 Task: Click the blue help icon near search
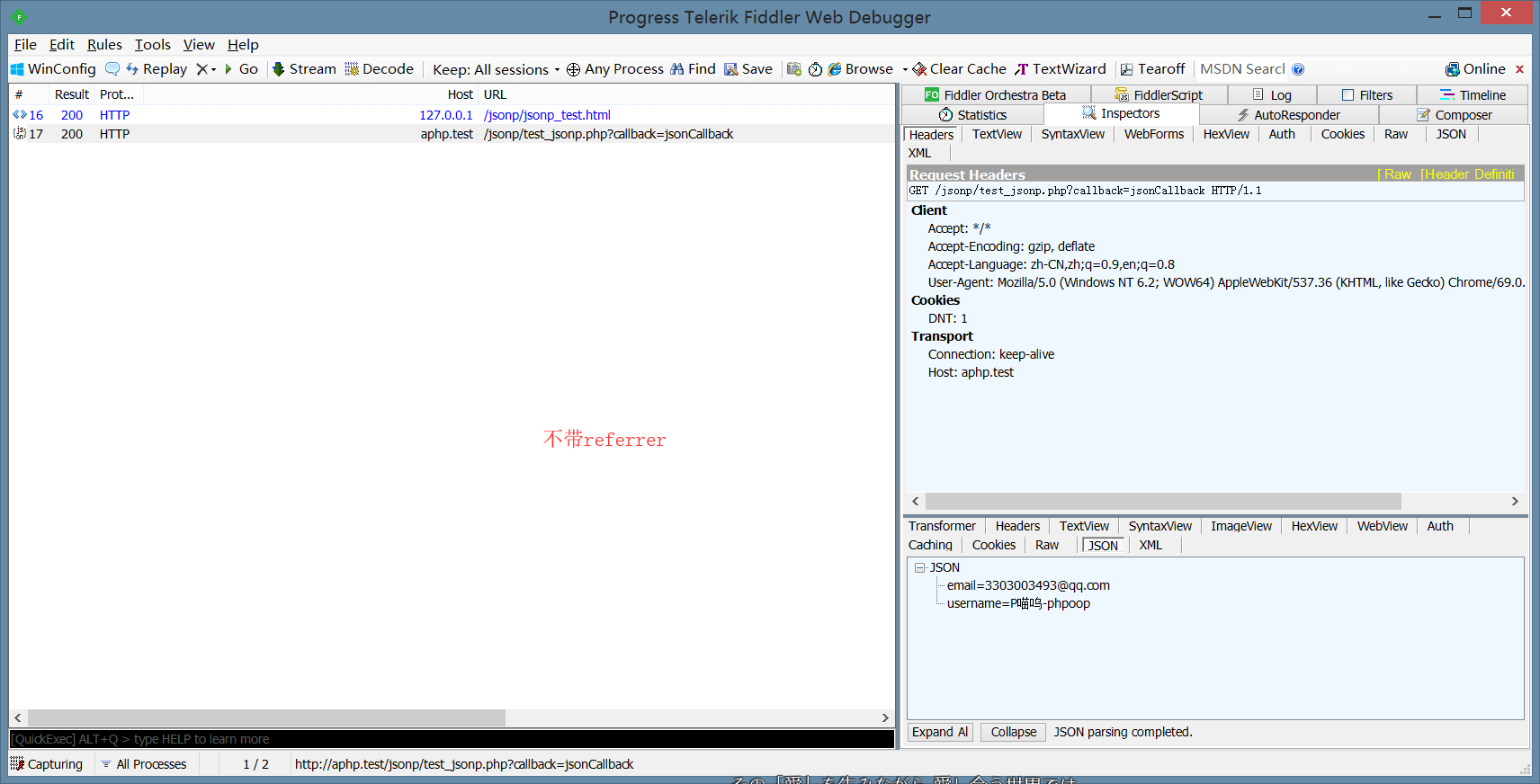click(1298, 69)
